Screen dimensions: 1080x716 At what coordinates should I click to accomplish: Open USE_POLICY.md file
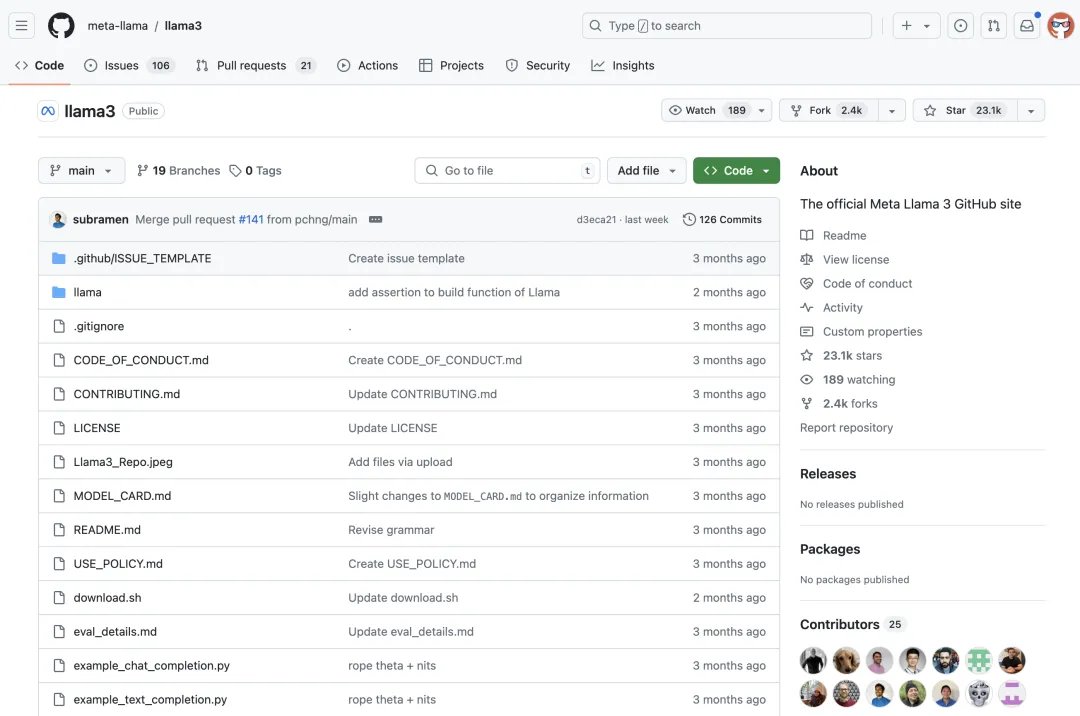coord(118,563)
